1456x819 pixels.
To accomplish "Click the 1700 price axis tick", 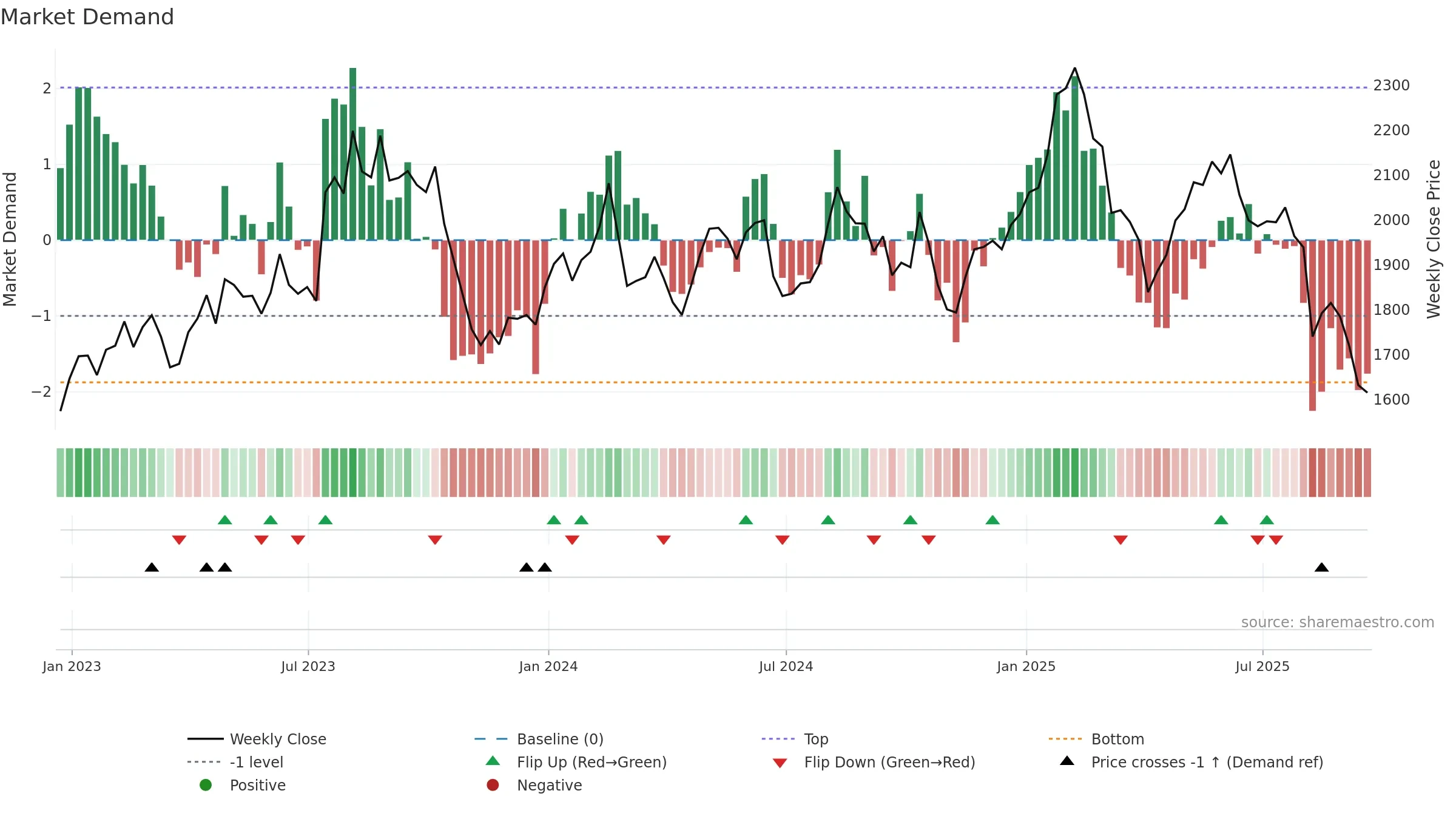I will pos(1392,355).
